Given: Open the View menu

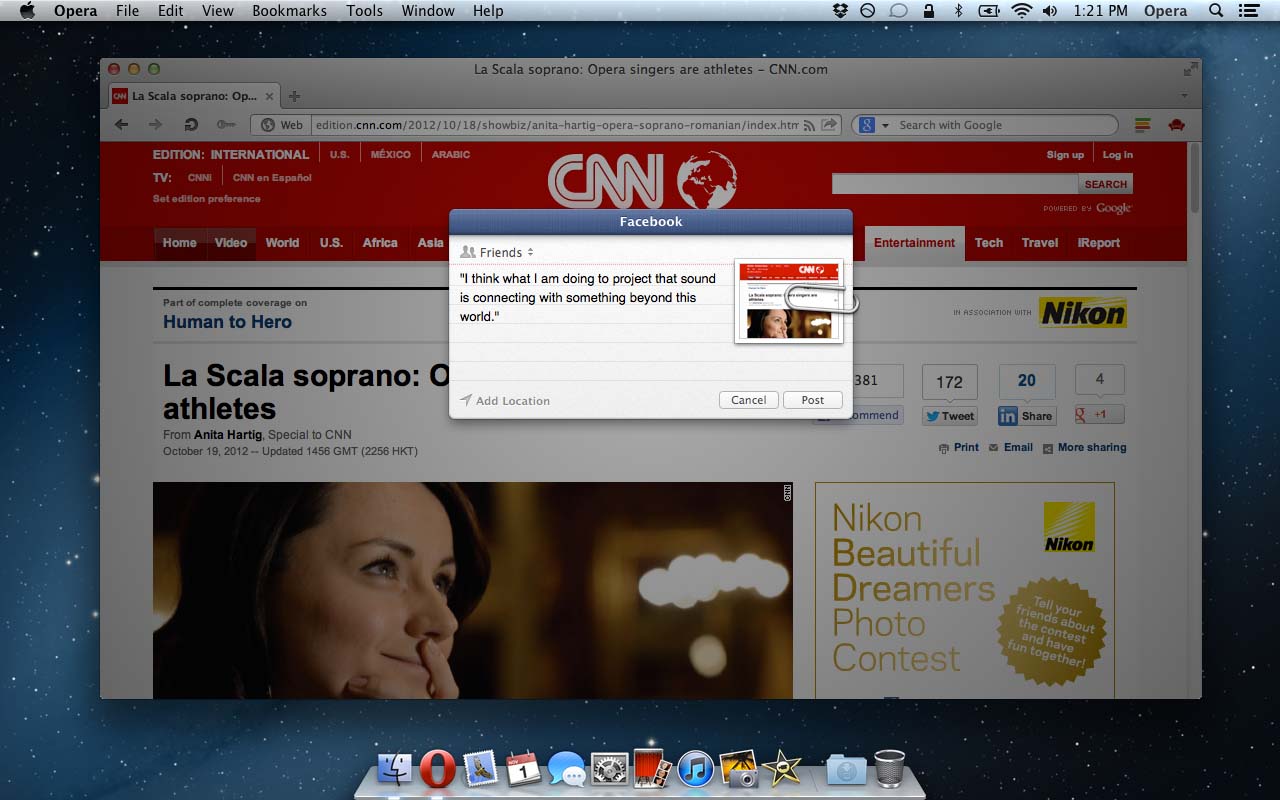Looking at the screenshot, I should coord(217,11).
